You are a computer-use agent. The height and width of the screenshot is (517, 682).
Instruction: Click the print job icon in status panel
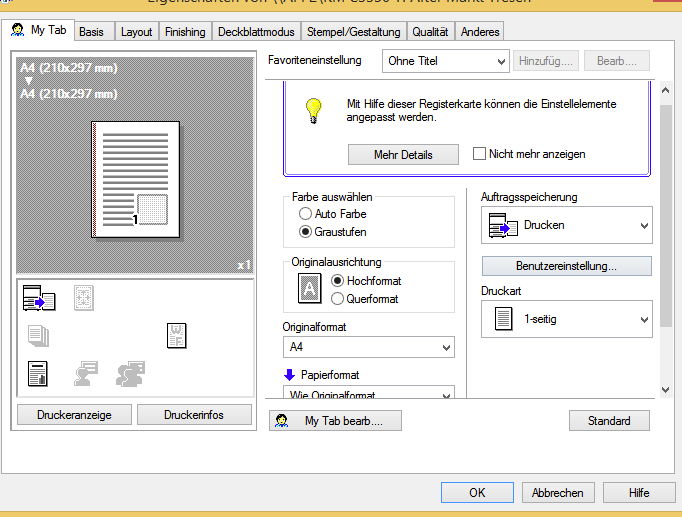point(39,298)
